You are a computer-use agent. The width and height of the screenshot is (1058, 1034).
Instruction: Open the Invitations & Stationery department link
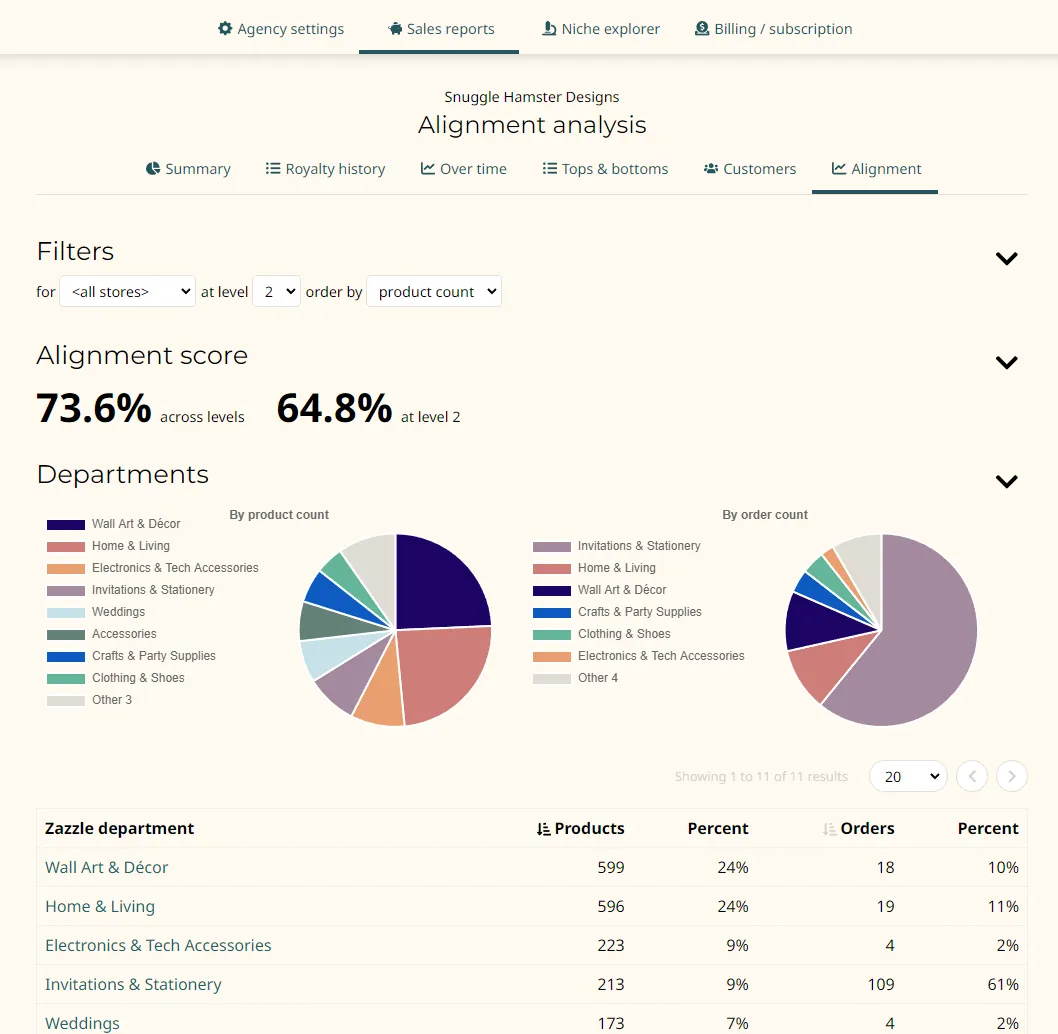click(133, 985)
